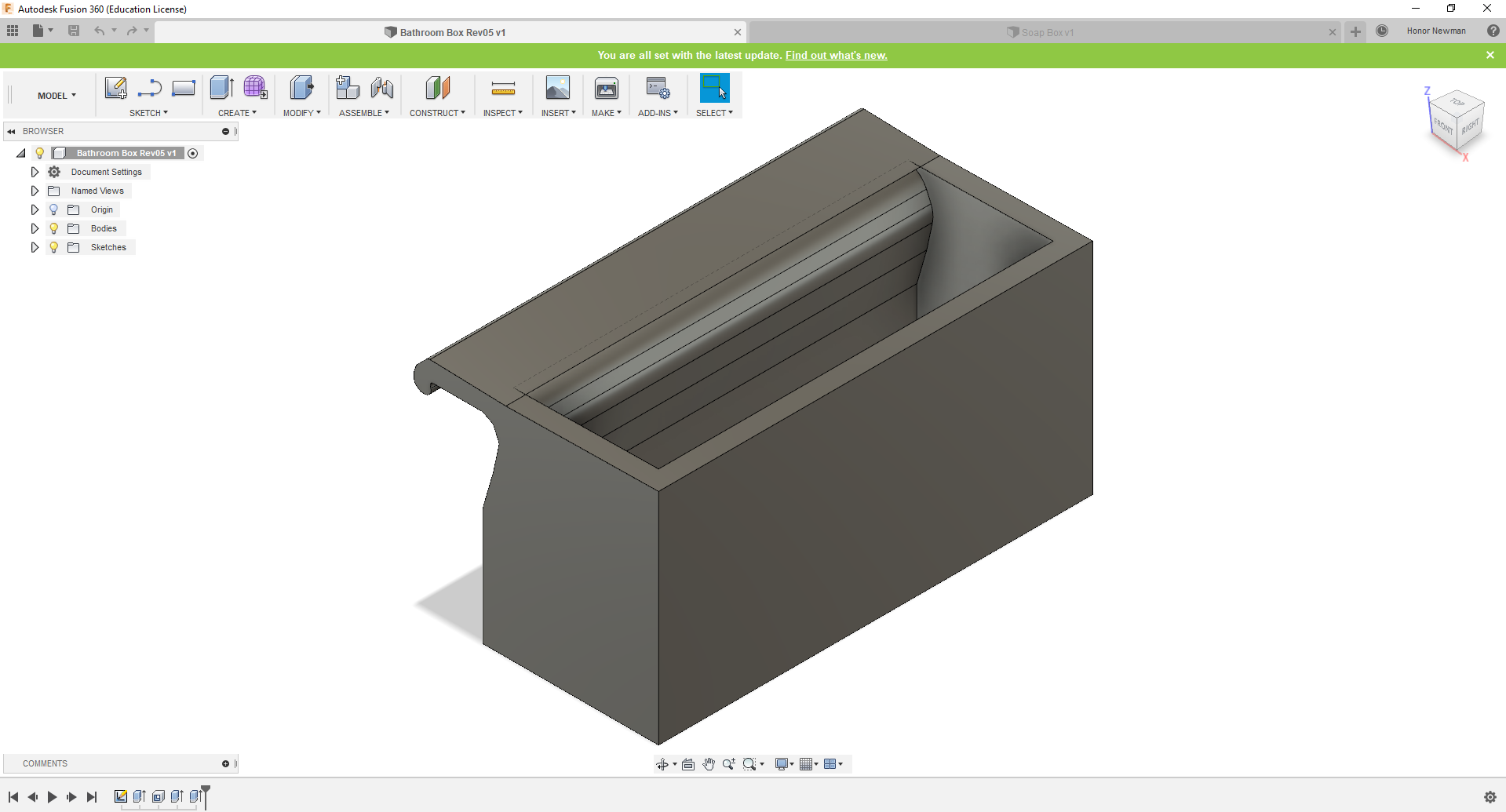The image size is (1506, 812).
Task: Expand the Origin folder node
Action: [35, 209]
